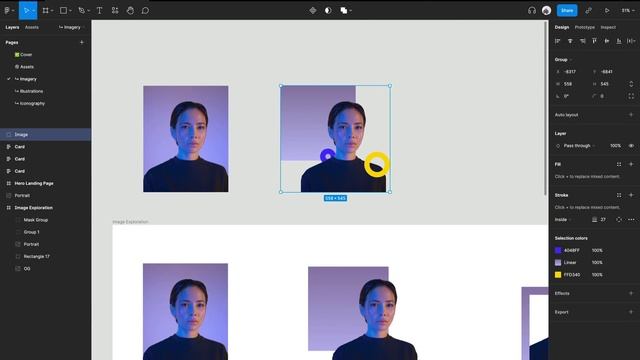Toggle layer visibility eye icon
Screen dimensions: 640x360
click(631, 146)
